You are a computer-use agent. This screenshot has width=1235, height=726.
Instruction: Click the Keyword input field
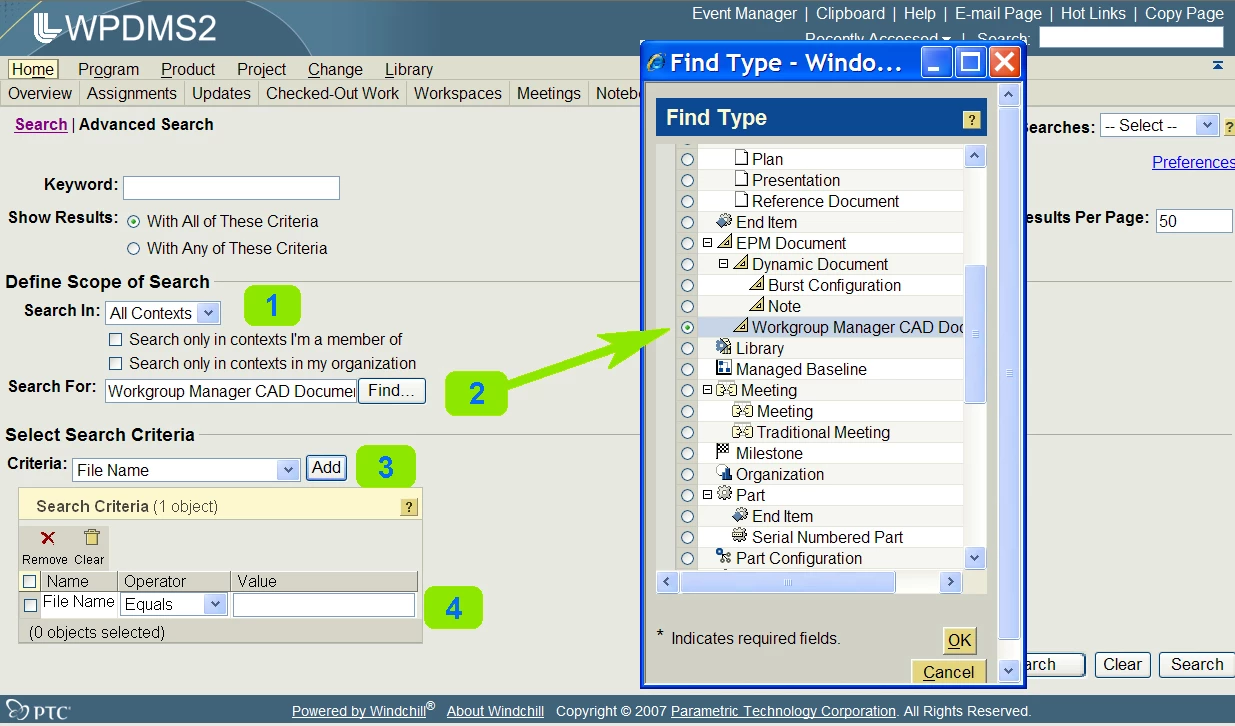point(231,188)
